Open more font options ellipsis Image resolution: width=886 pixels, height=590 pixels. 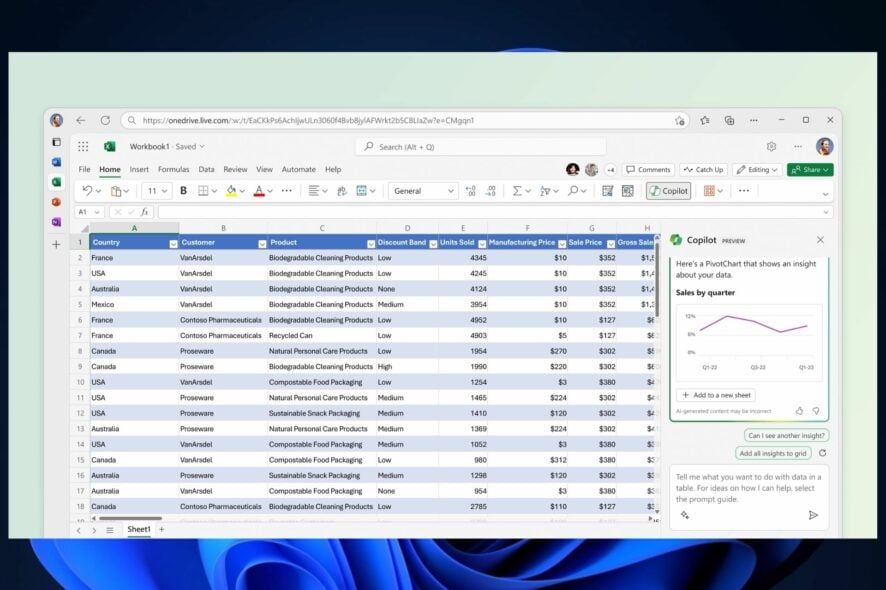[x=286, y=191]
